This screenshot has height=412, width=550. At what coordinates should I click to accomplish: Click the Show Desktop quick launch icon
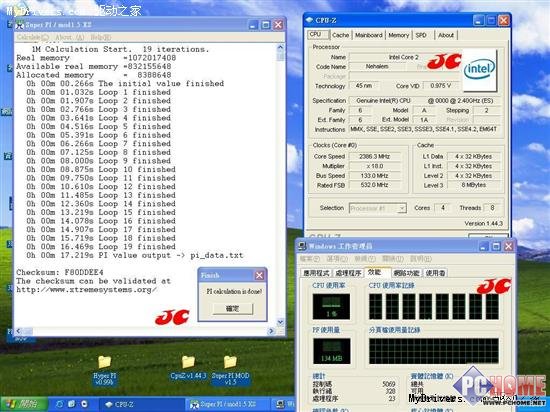pyautogui.click(x=72, y=404)
